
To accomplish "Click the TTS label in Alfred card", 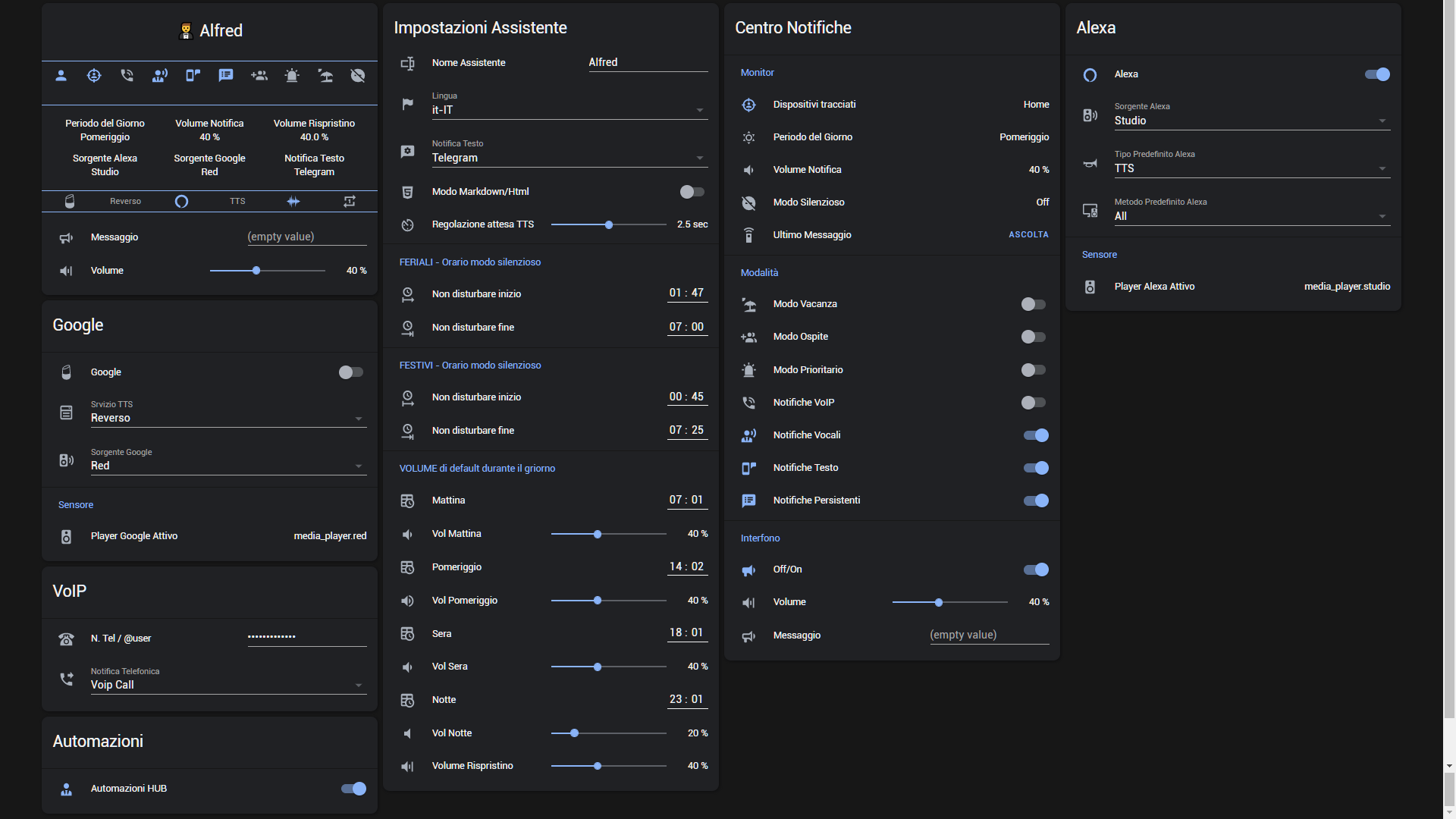I will pyautogui.click(x=237, y=202).
